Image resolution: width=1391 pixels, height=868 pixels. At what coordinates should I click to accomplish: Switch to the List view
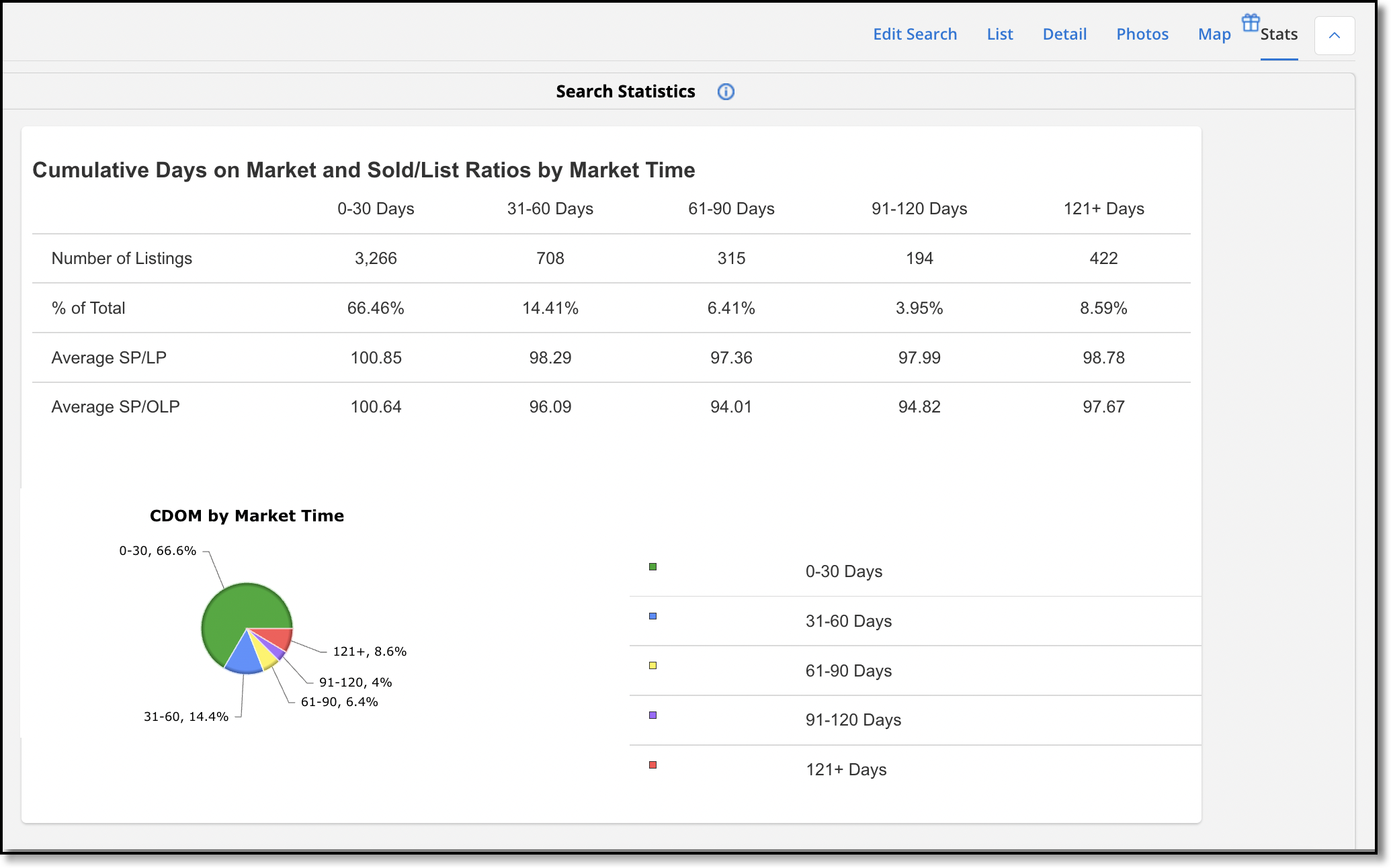(x=1000, y=34)
